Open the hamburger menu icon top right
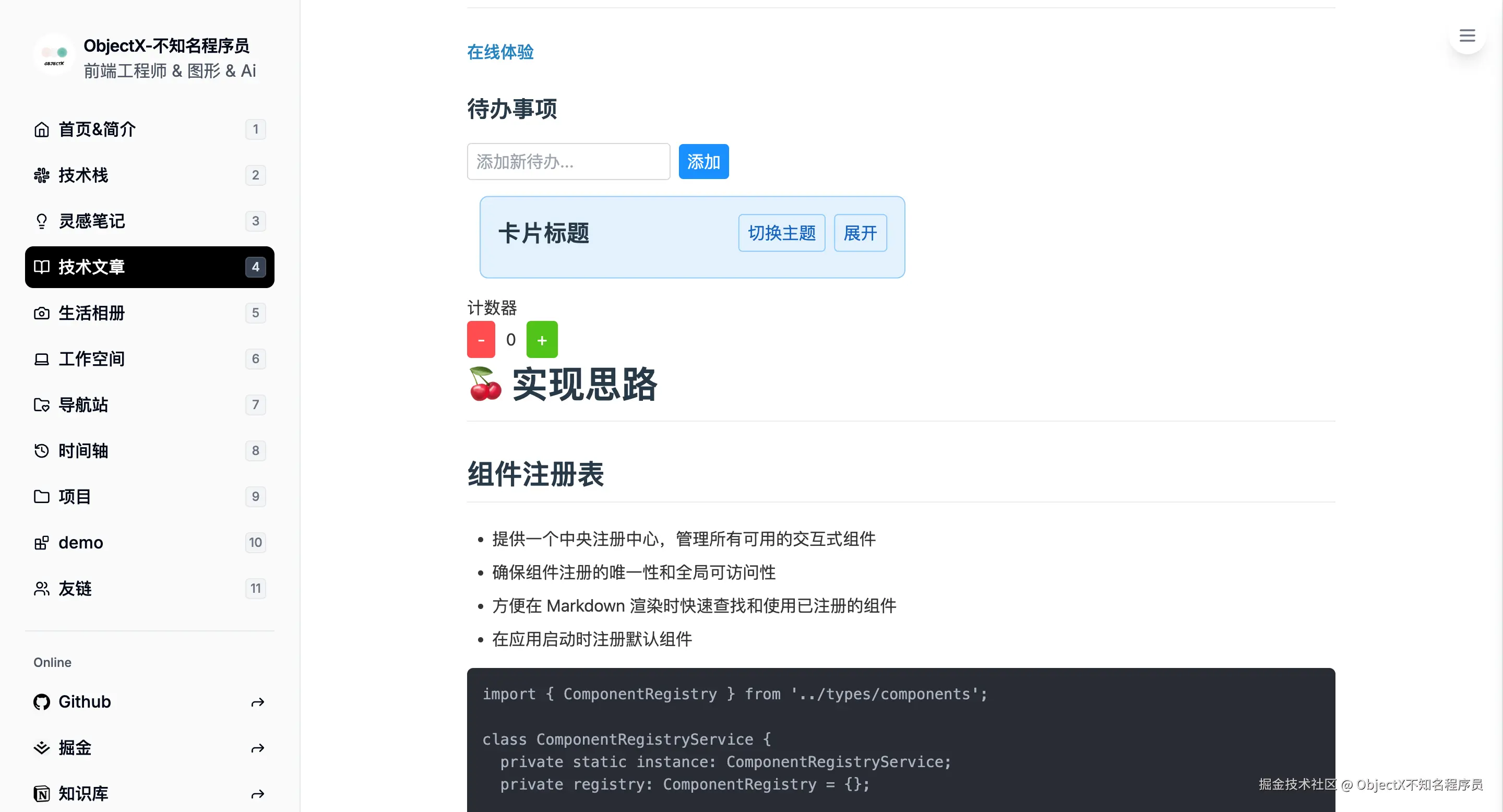Viewport: 1503px width, 812px height. coord(1467,35)
